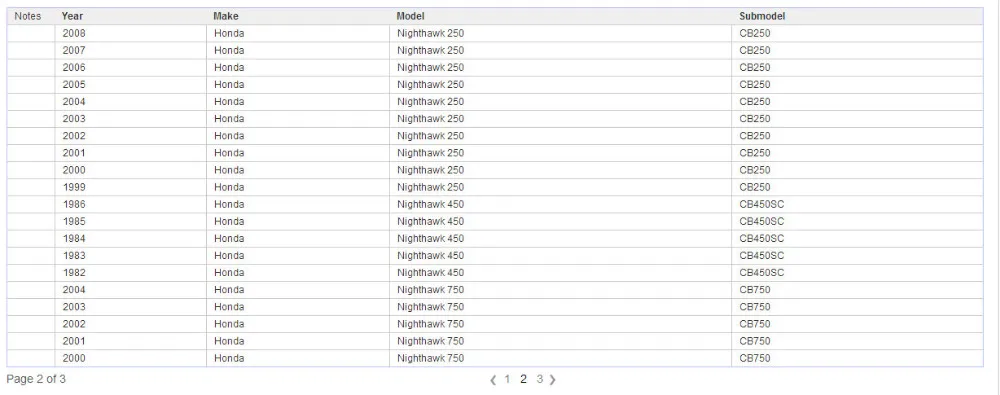
Task: Click Nighthawk 450 in the 1983 row
Action: click(x=430, y=256)
